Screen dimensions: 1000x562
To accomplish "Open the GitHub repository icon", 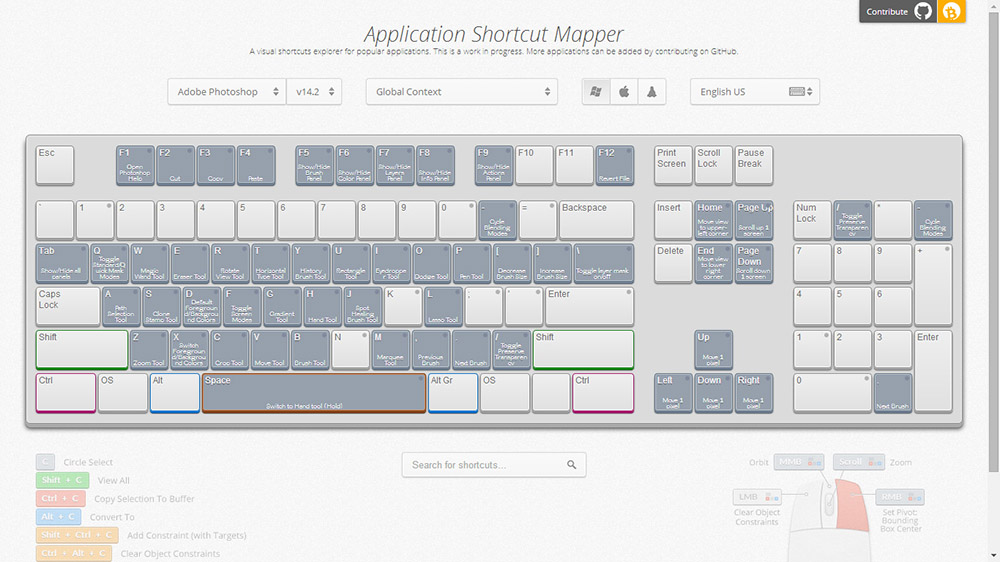I will pos(923,11).
